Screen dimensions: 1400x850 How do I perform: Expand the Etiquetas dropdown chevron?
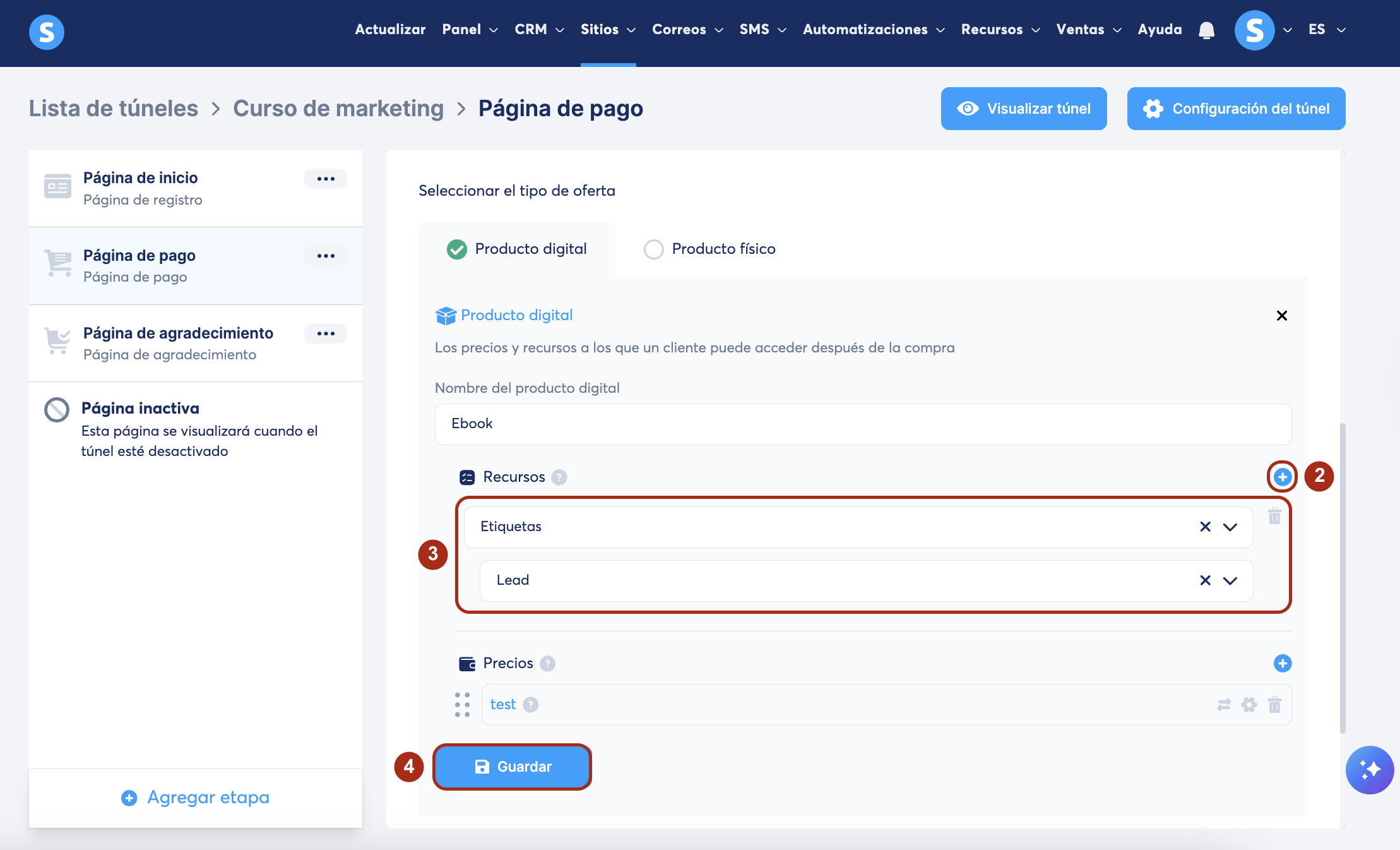click(x=1230, y=527)
